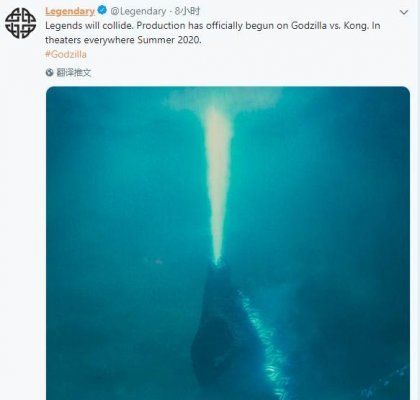This screenshot has width=420, height=400.
Task: Expand the tweet options chevron menu
Action: coord(404,12)
